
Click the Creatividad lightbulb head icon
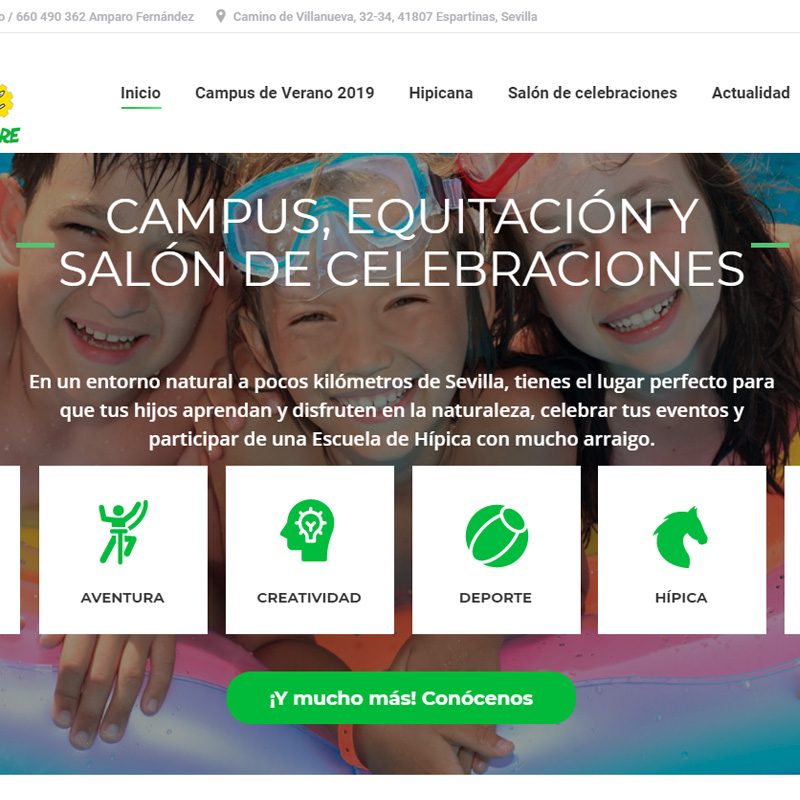pos(308,531)
